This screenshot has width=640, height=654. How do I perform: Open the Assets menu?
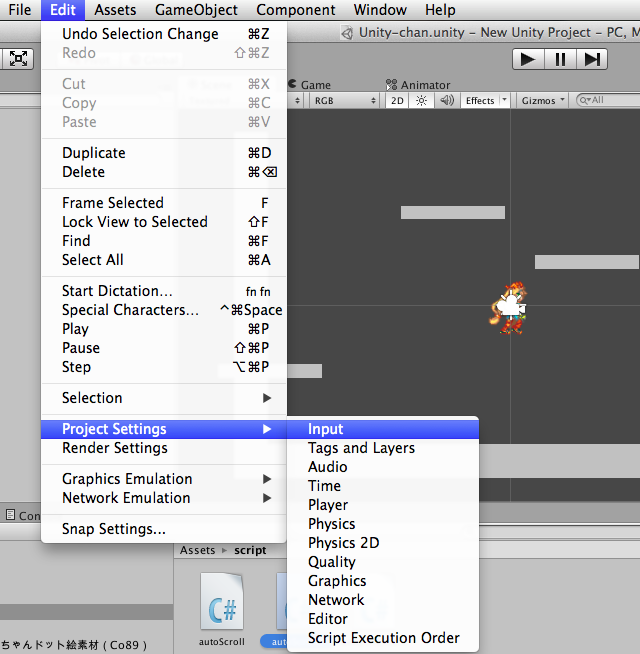tap(115, 10)
